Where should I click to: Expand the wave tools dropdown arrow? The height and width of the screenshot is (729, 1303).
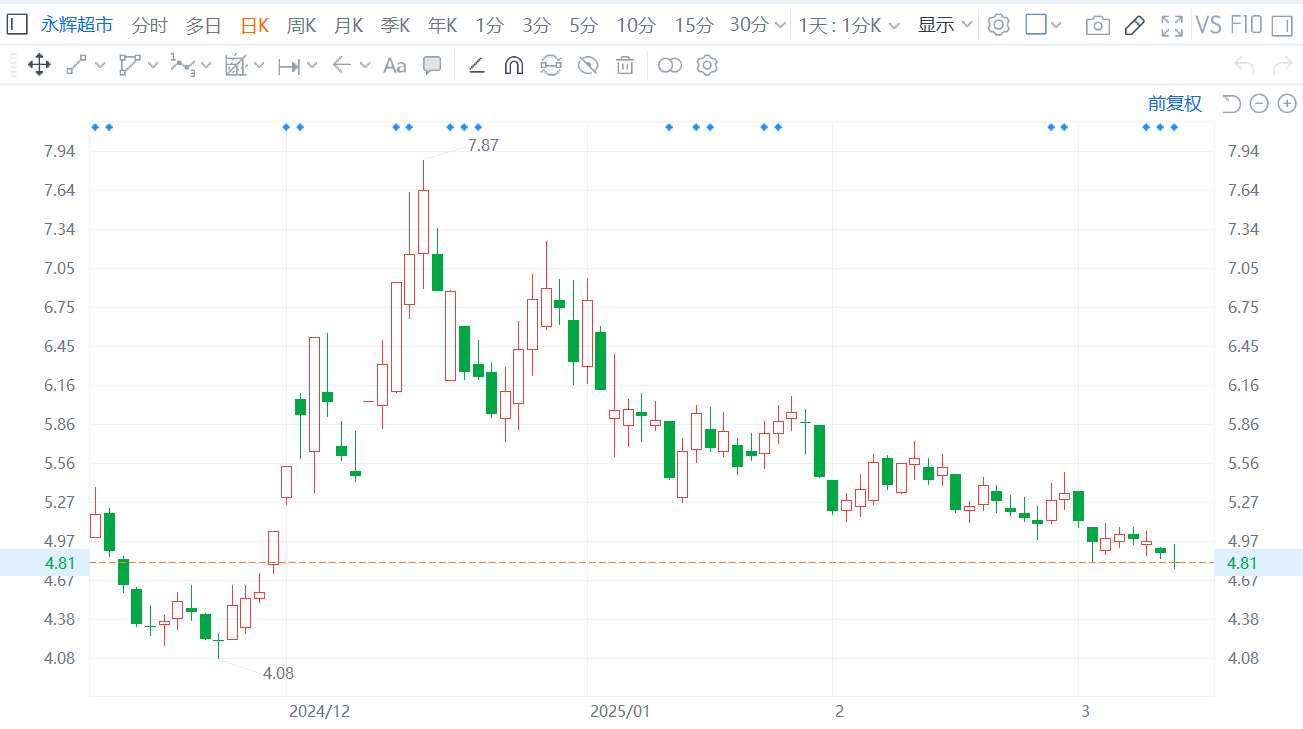206,66
